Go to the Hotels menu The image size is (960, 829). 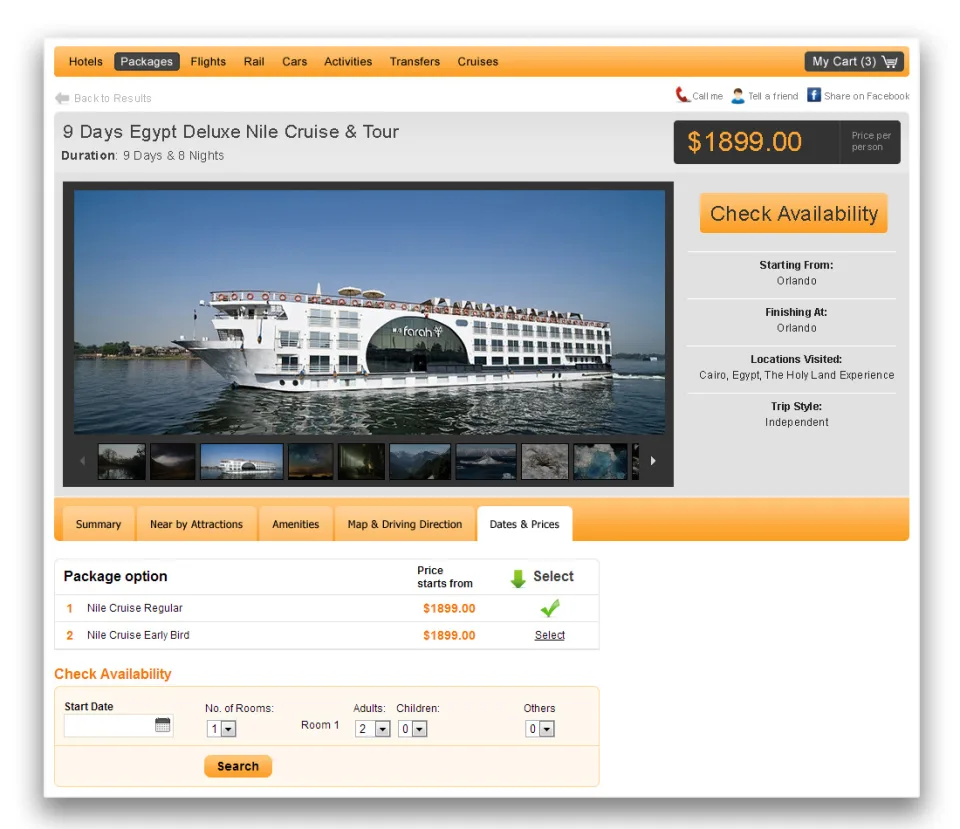pos(86,61)
